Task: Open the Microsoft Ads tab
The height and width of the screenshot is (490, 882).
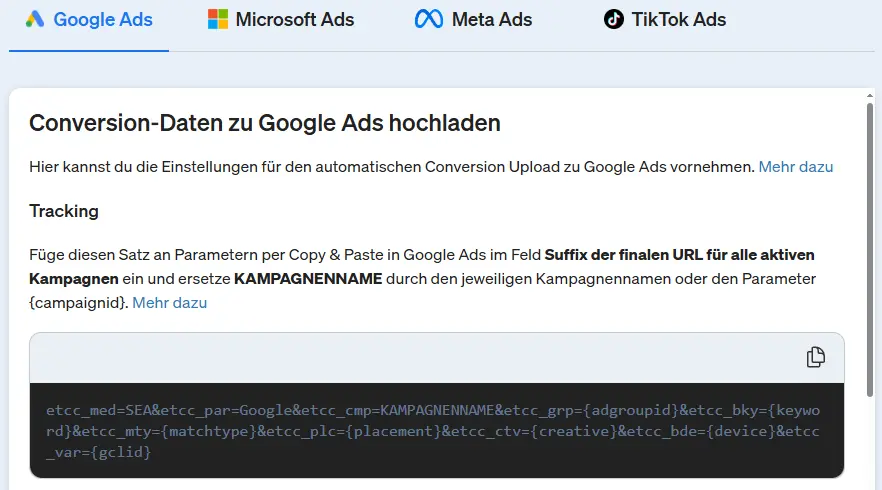Action: click(281, 20)
